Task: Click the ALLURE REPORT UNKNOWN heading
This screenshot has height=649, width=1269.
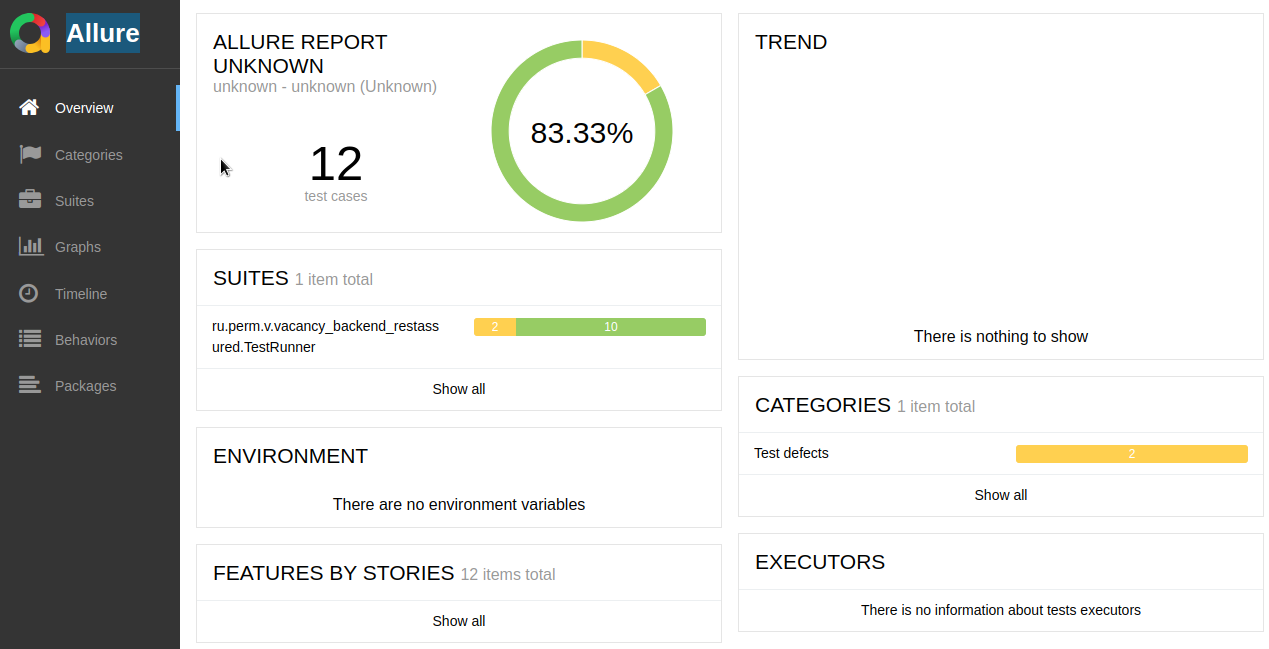Action: [300, 54]
